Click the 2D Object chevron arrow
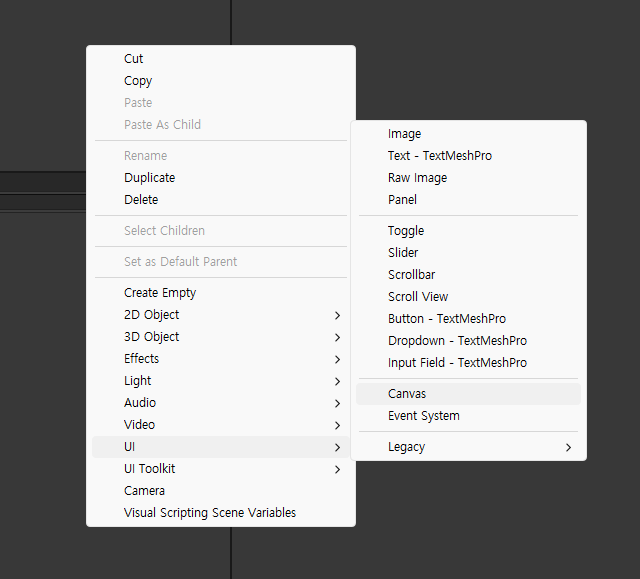640x579 pixels. (337, 315)
